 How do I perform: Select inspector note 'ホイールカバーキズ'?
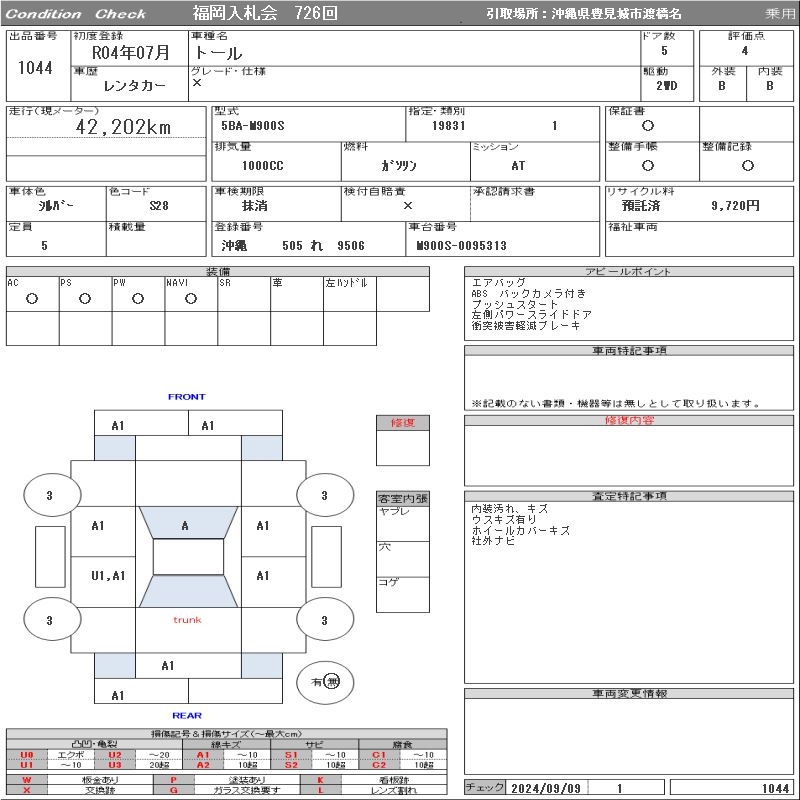coord(520,531)
